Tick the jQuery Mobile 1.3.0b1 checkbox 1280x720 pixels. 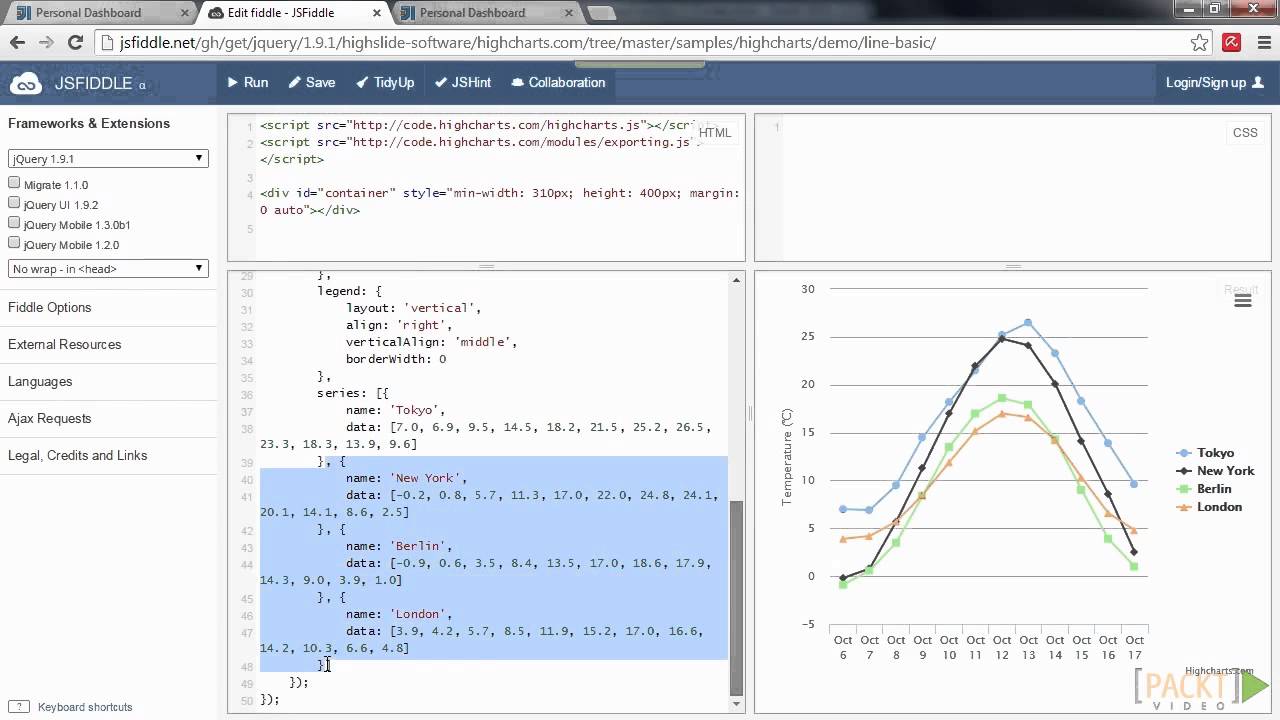click(14, 223)
